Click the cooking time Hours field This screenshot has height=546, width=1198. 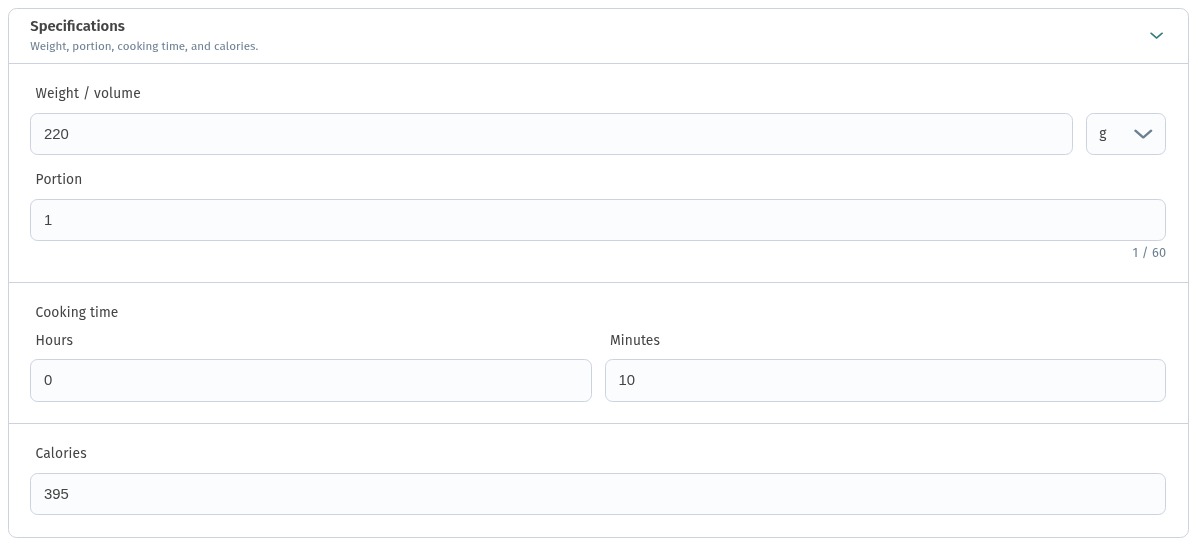click(311, 380)
